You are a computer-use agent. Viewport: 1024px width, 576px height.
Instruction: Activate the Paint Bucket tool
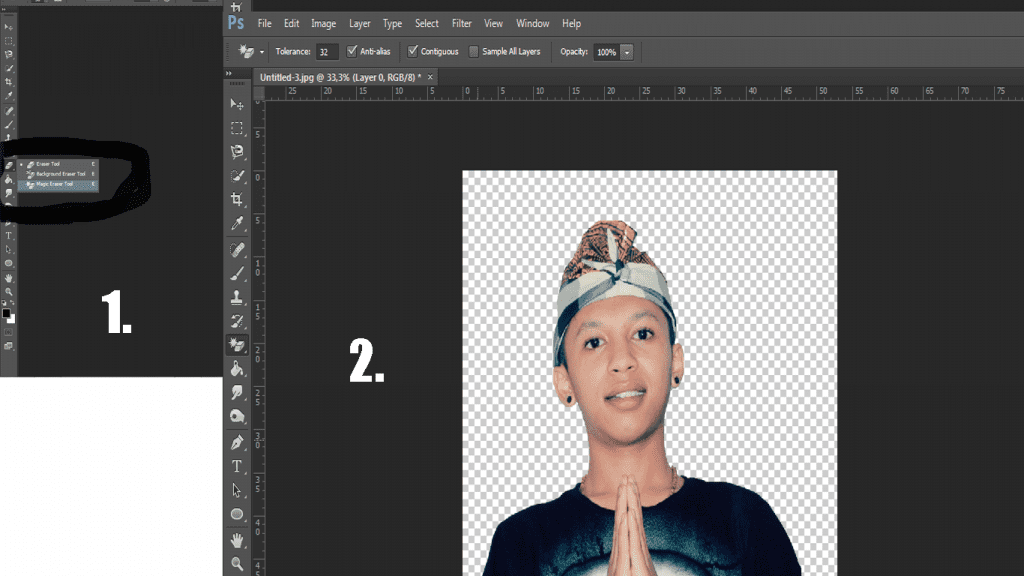tap(237, 369)
